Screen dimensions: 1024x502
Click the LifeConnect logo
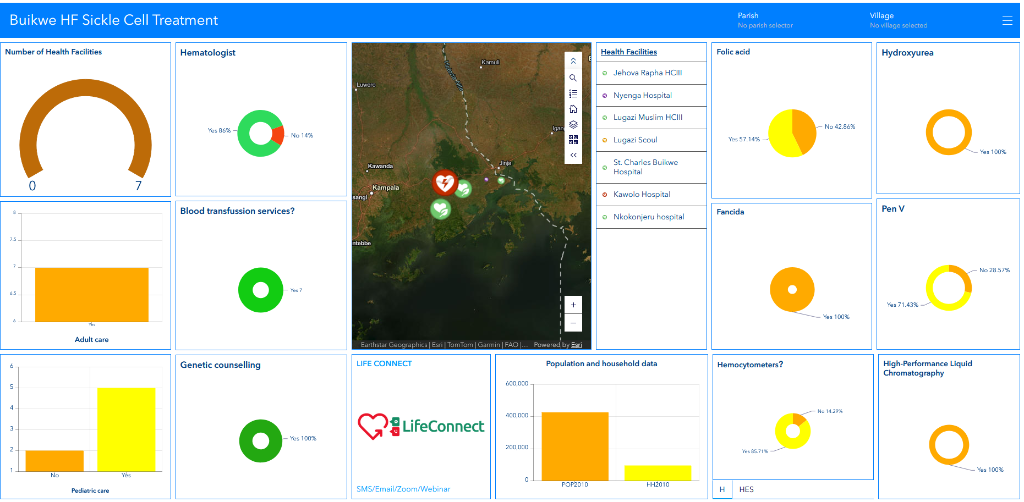point(421,426)
